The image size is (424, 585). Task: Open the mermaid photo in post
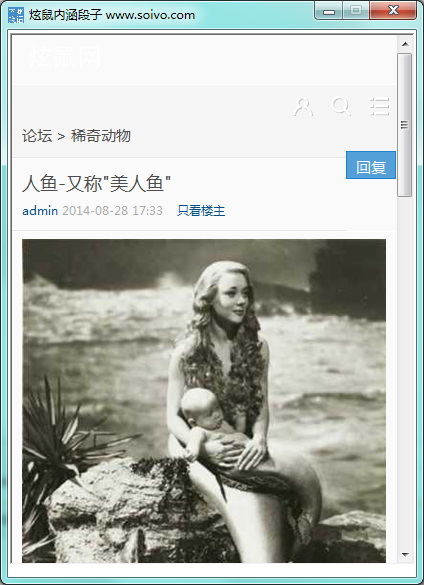tap(204, 401)
